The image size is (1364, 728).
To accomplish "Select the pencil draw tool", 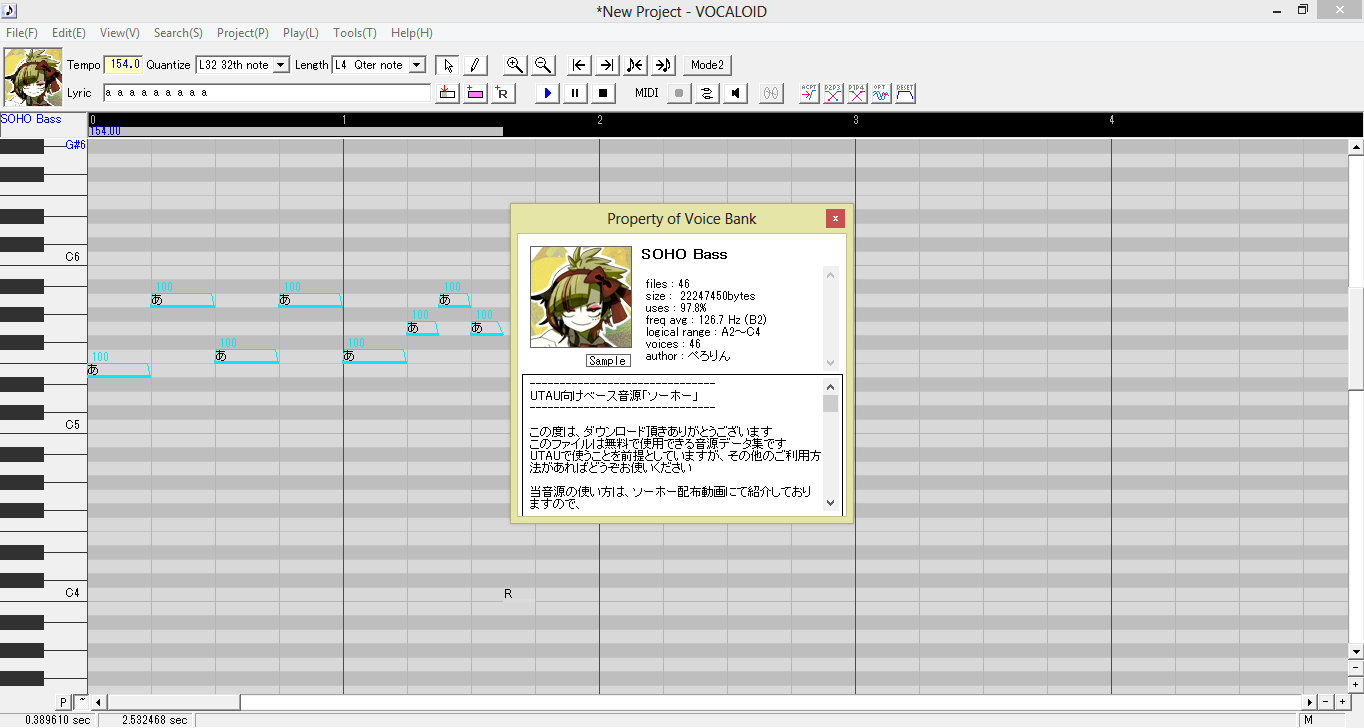I will tap(475, 65).
